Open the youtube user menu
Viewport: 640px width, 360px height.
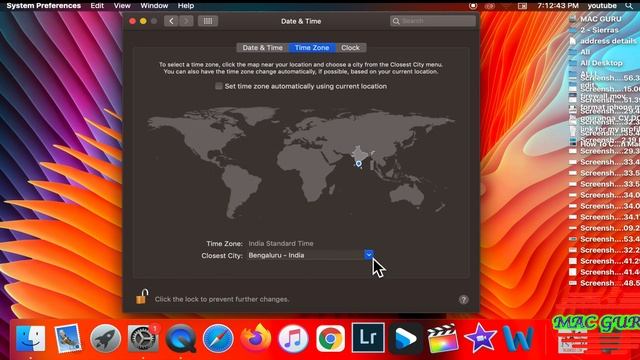602,6
